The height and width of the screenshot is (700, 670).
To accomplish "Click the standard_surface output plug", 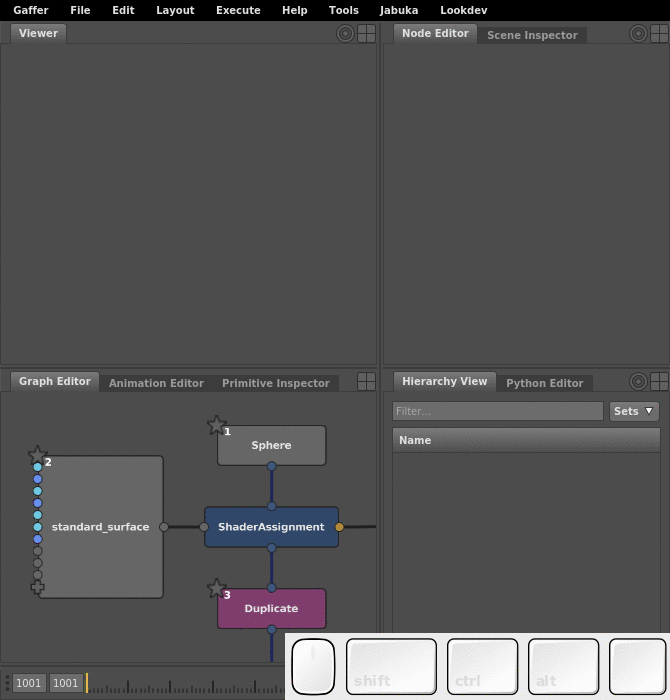I will (163, 527).
